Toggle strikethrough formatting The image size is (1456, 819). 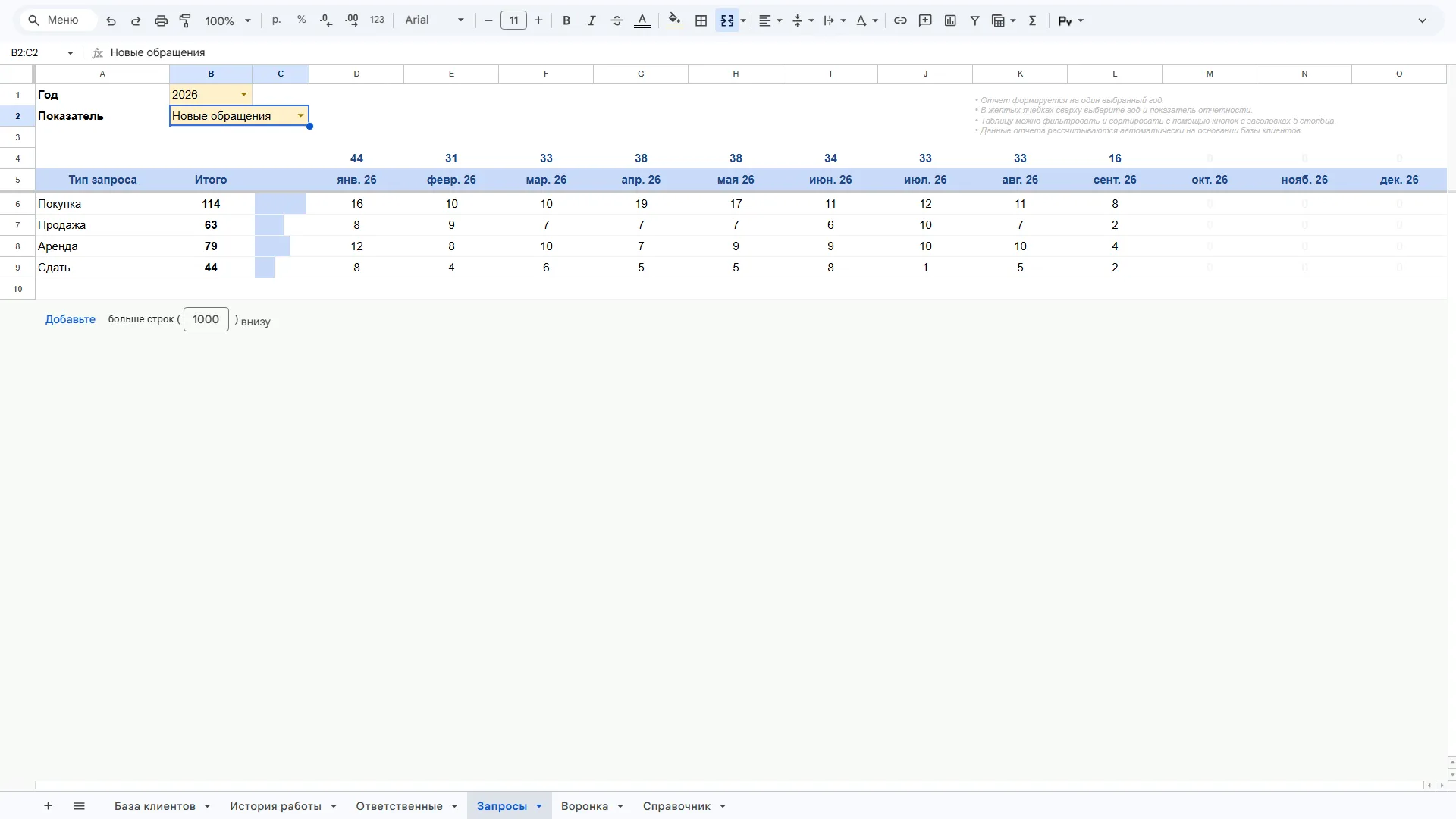pos(617,20)
